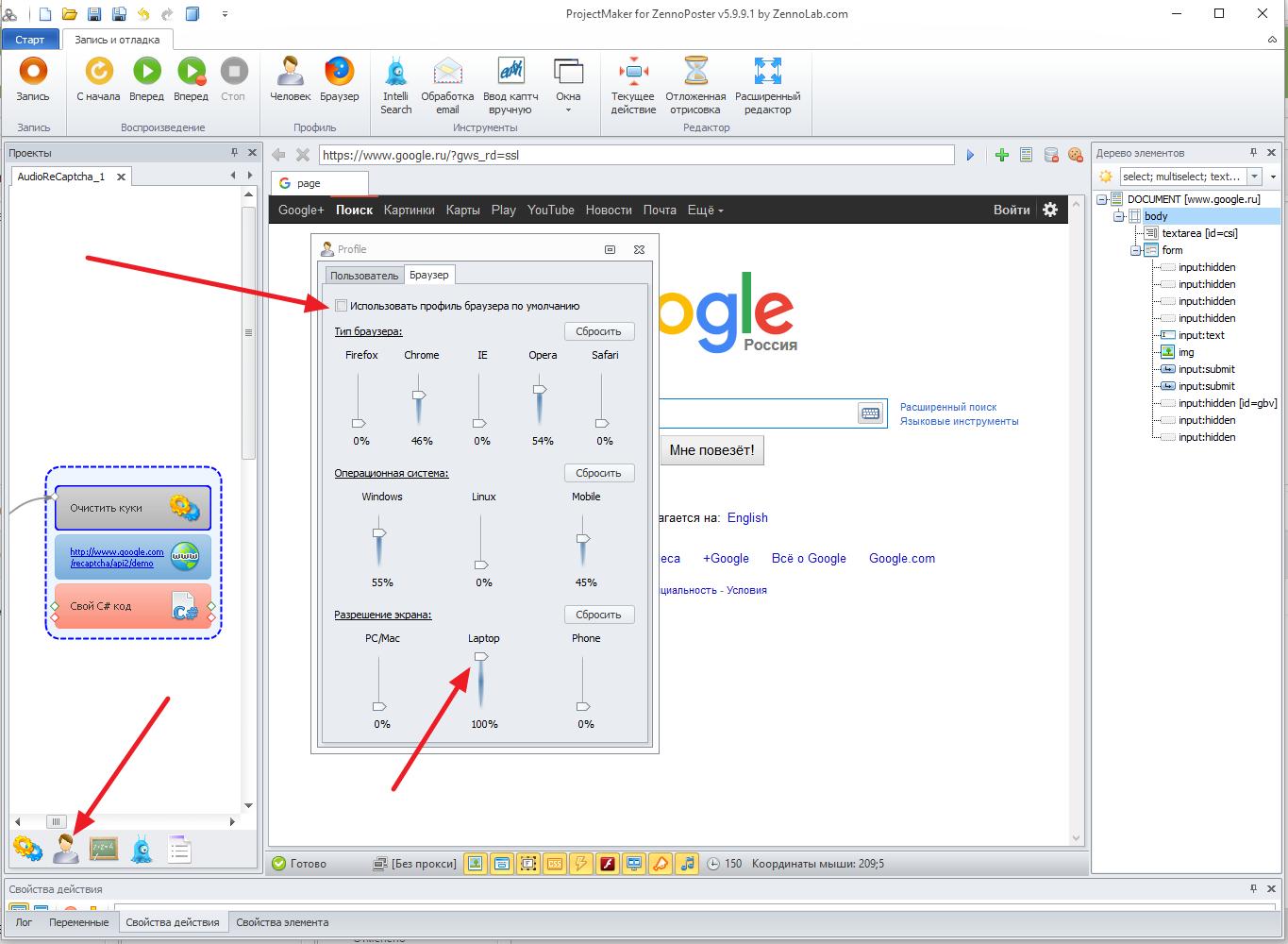Image resolution: width=1288 pixels, height=944 pixels.
Task: Restart playback with 'С начала' button
Action: 99,73
